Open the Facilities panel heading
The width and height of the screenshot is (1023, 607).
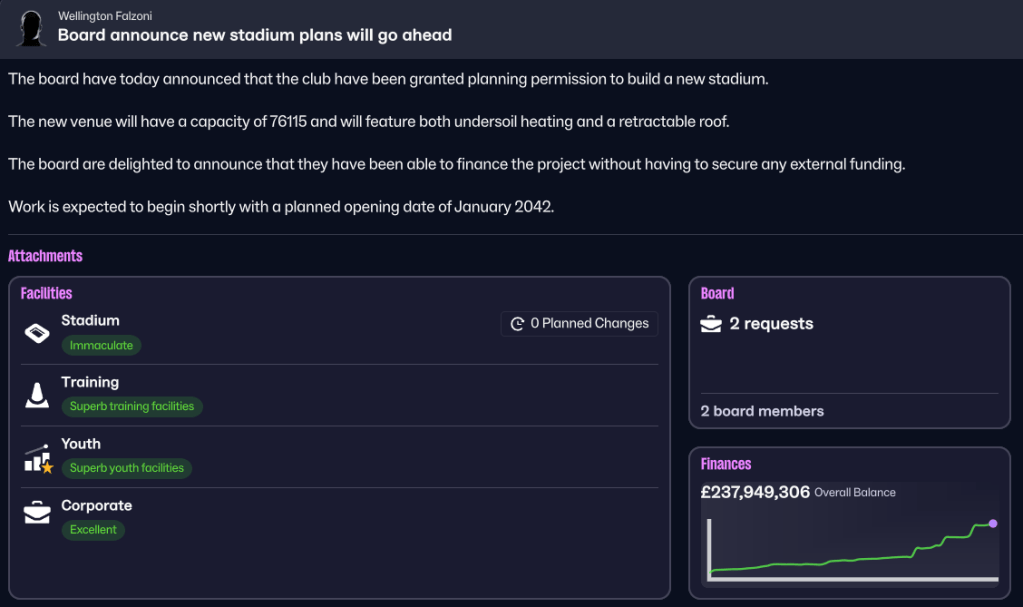46,293
